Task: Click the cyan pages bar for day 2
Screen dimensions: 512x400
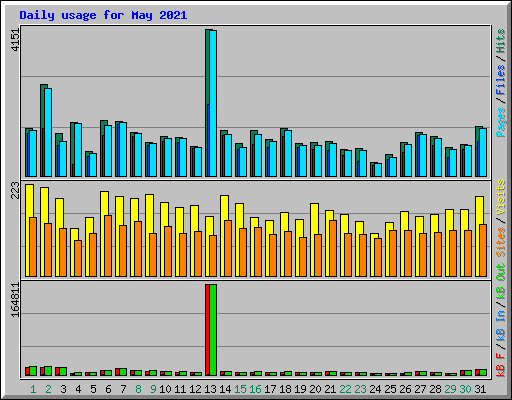Action: [48, 132]
